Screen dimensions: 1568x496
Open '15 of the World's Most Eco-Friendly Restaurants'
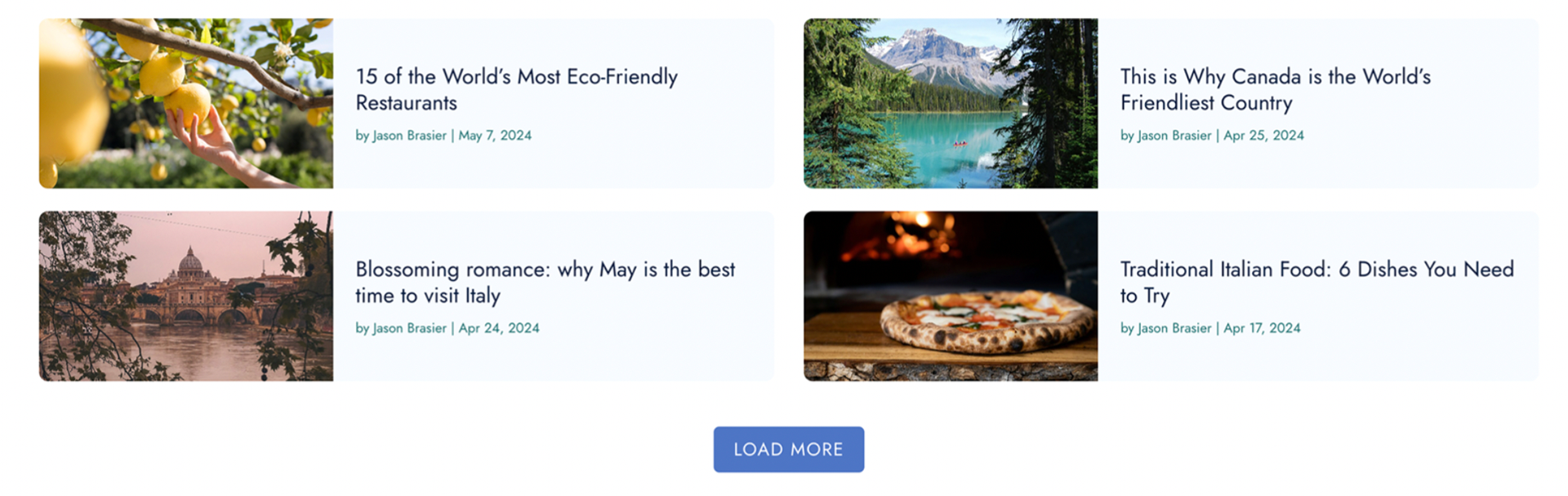click(x=517, y=89)
